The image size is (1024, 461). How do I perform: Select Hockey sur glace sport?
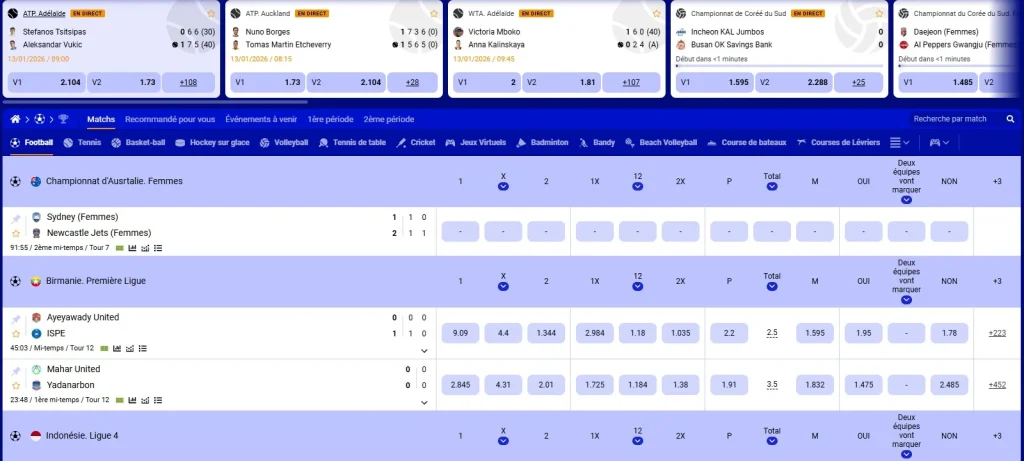[x=212, y=142]
